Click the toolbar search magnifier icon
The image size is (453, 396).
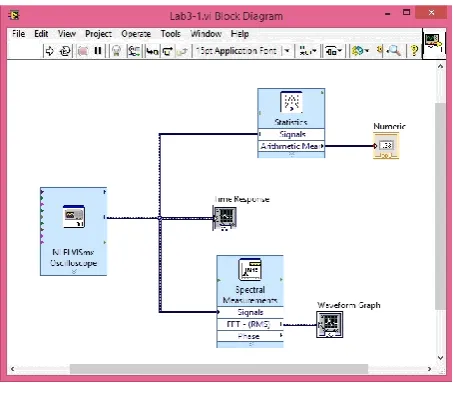tap(394, 51)
